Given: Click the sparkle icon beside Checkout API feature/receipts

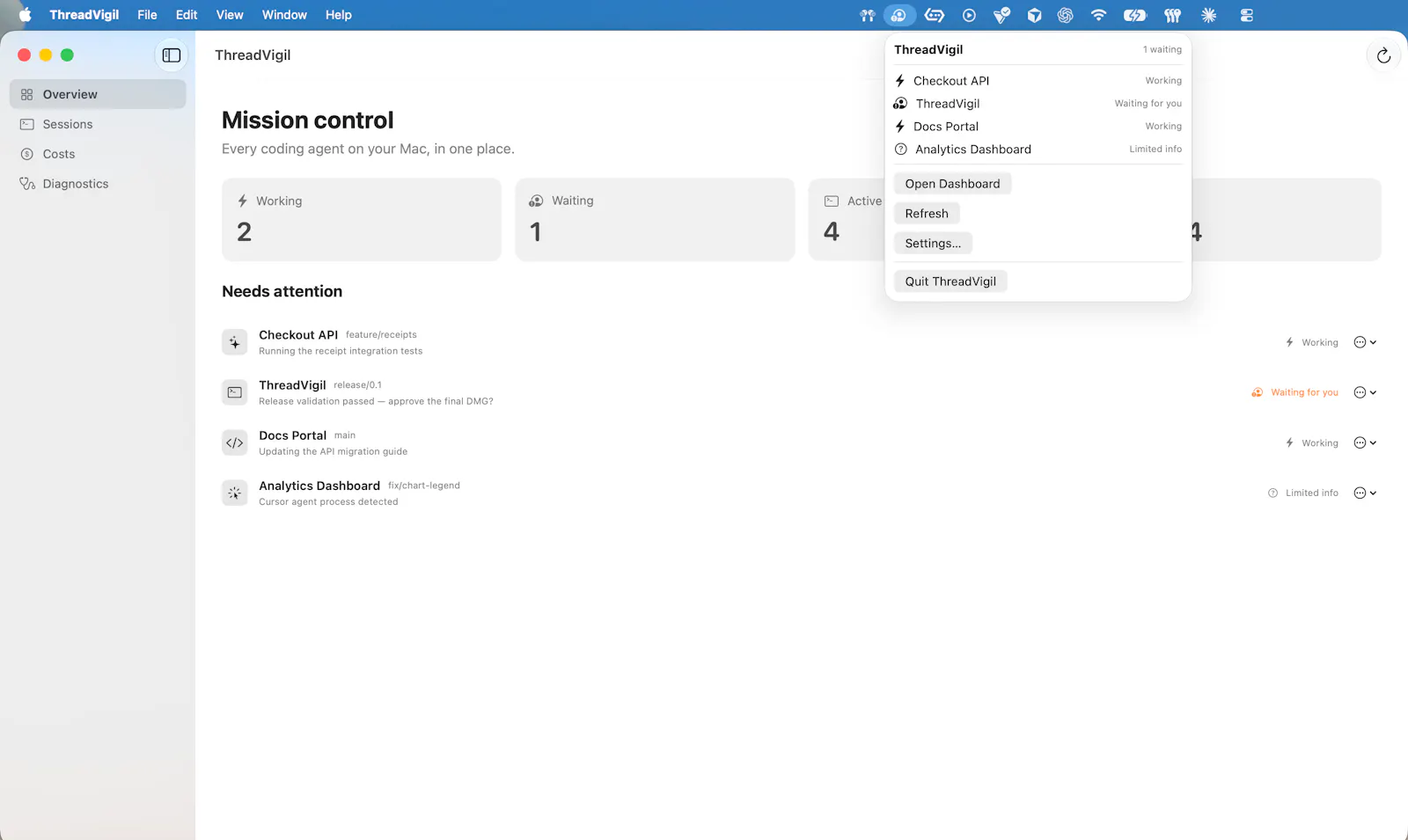Looking at the screenshot, I should coord(234,342).
